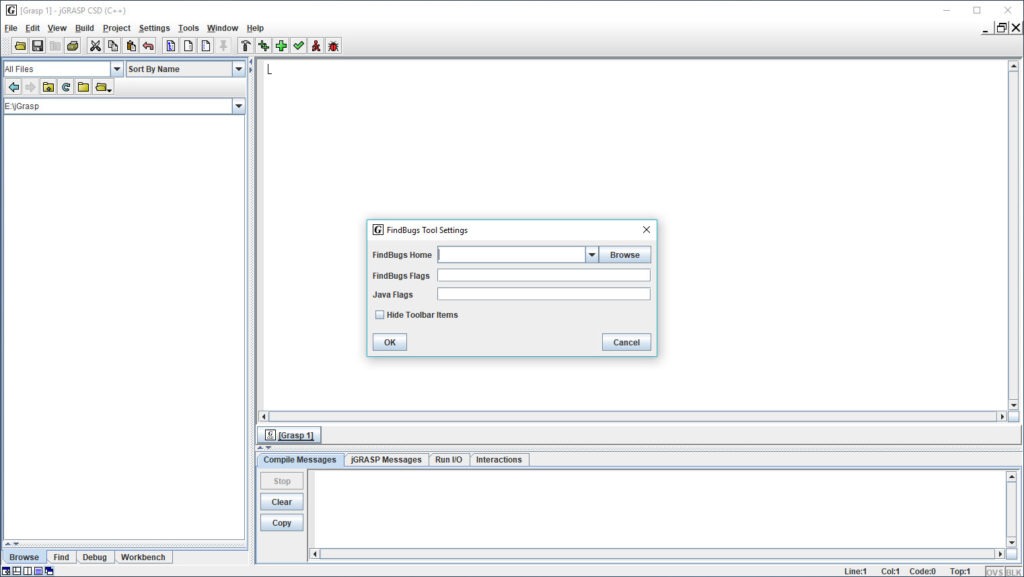The height and width of the screenshot is (577, 1024).
Task: Select the Compile Messages tab
Action: (x=300, y=460)
